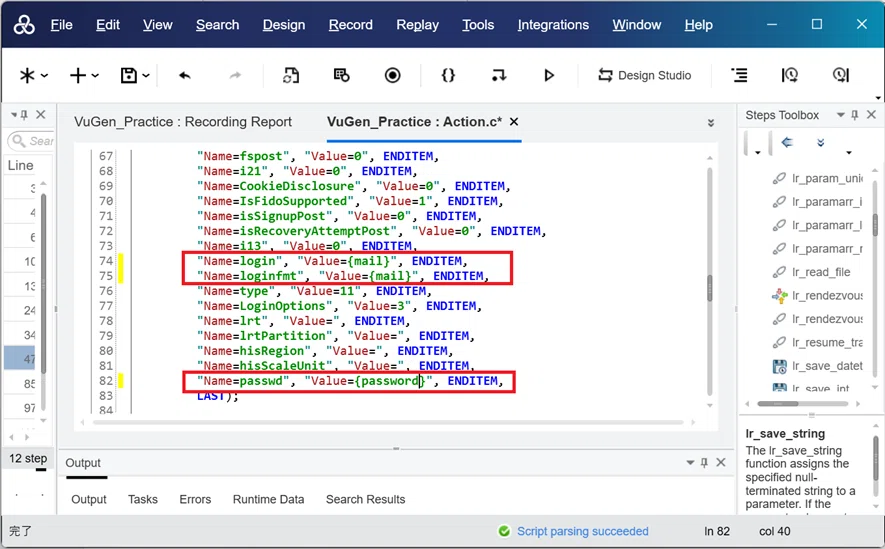The width and height of the screenshot is (885, 549).
Task: Open Design Studio
Action: tap(645, 75)
